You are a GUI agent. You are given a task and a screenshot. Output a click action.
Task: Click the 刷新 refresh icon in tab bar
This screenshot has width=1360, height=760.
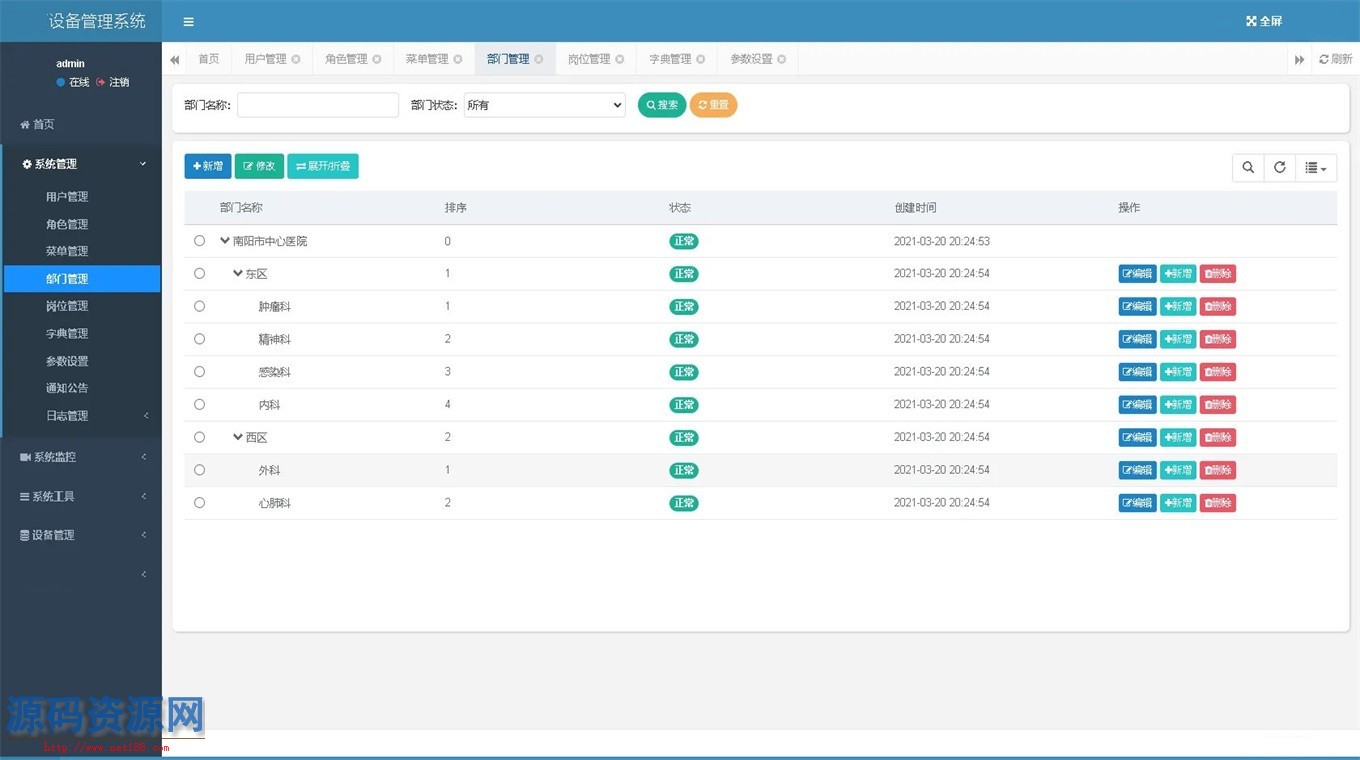(x=1324, y=59)
